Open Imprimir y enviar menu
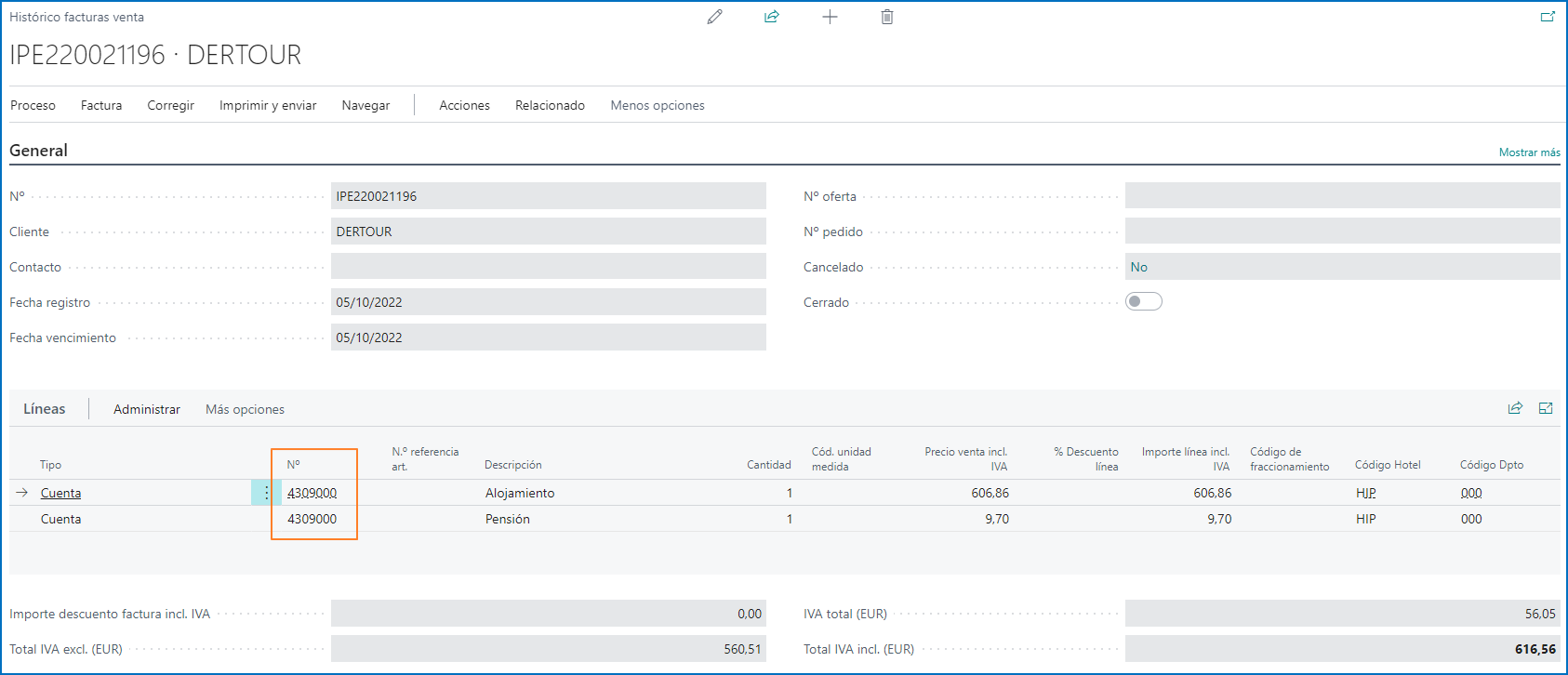The width and height of the screenshot is (1568, 675). (x=268, y=105)
